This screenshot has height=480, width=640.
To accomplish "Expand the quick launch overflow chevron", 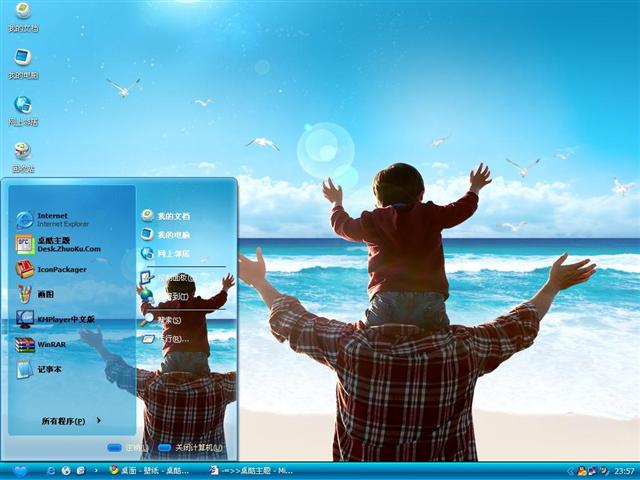I will pyautogui.click(x=96, y=471).
